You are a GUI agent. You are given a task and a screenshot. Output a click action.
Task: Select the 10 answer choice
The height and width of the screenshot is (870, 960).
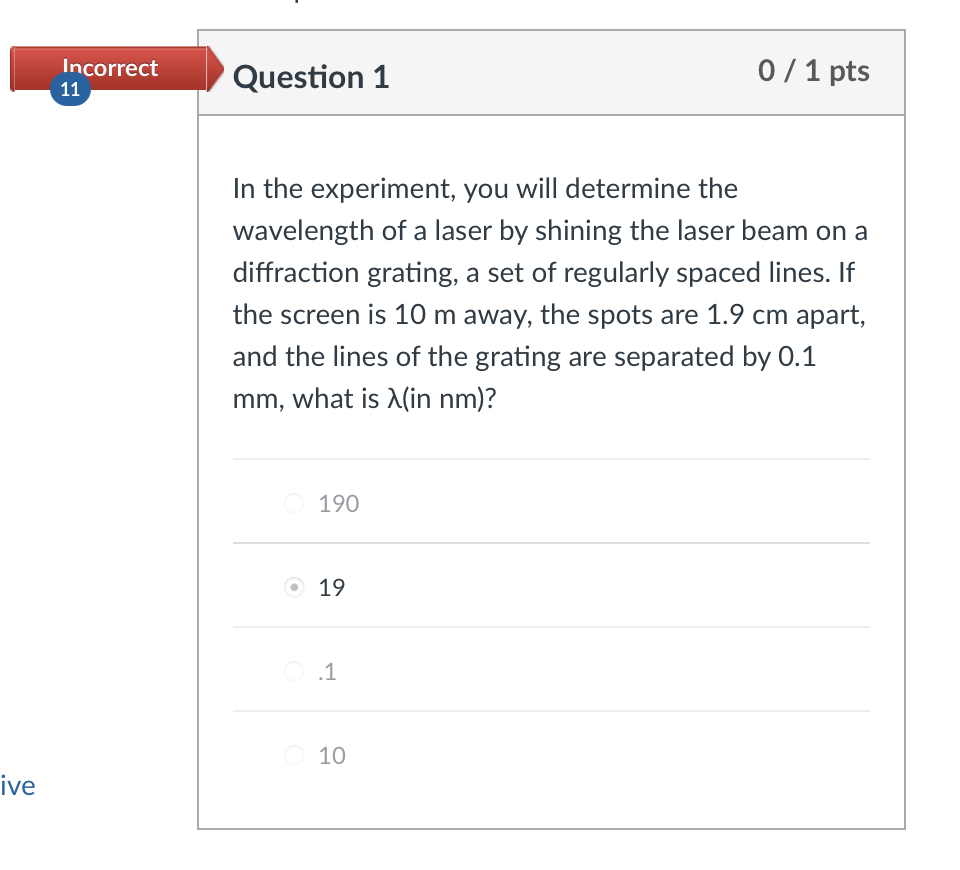(x=295, y=755)
